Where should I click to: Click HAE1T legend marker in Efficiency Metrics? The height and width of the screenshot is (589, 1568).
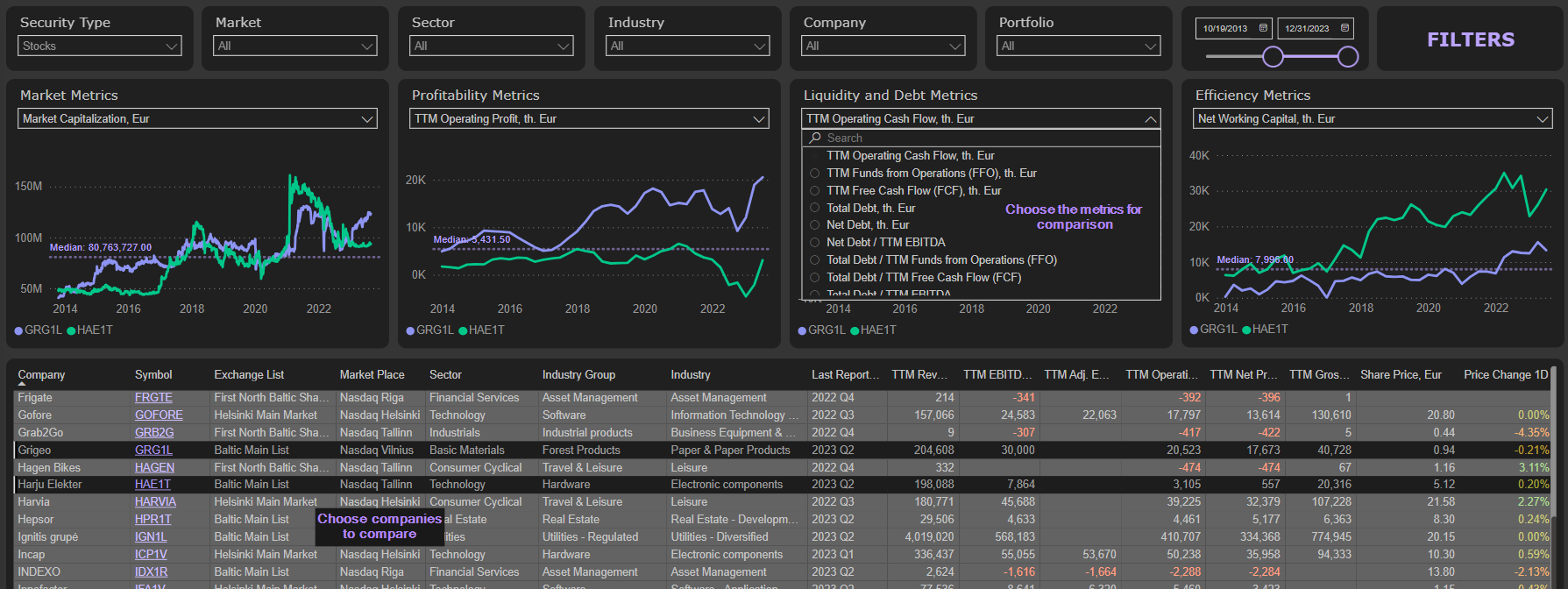tap(1246, 330)
